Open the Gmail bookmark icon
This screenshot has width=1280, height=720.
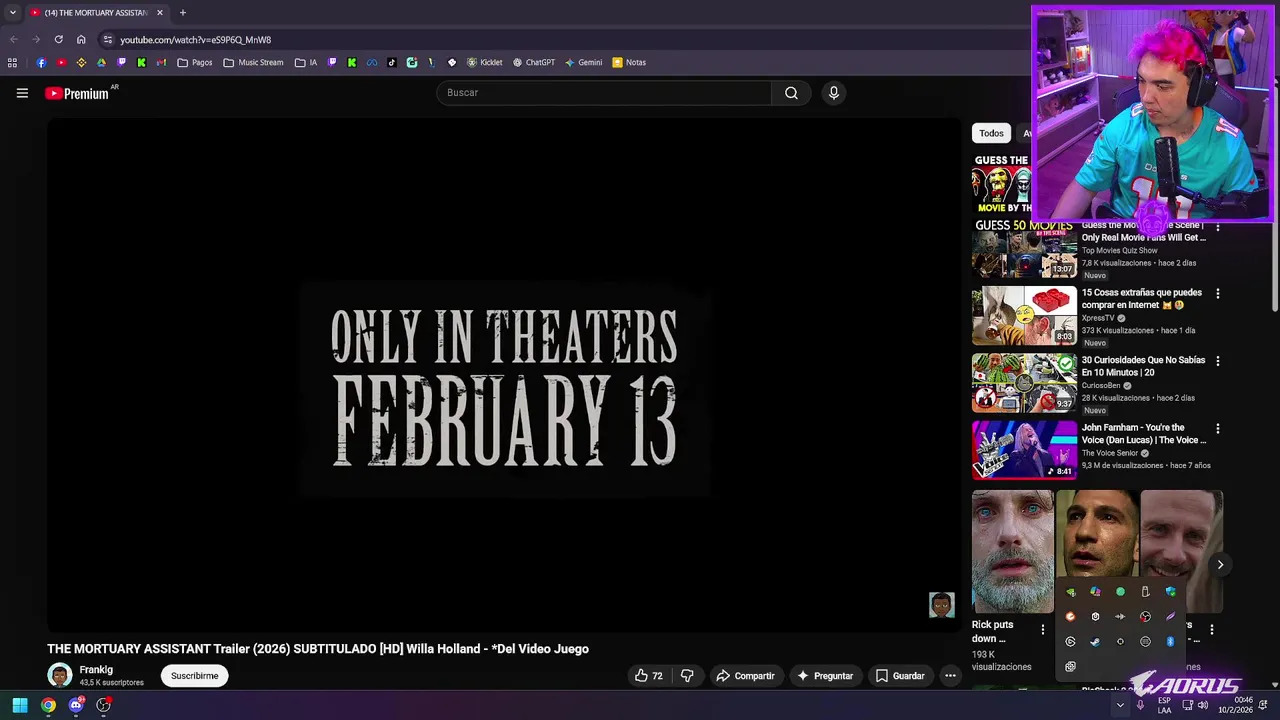coord(161,62)
